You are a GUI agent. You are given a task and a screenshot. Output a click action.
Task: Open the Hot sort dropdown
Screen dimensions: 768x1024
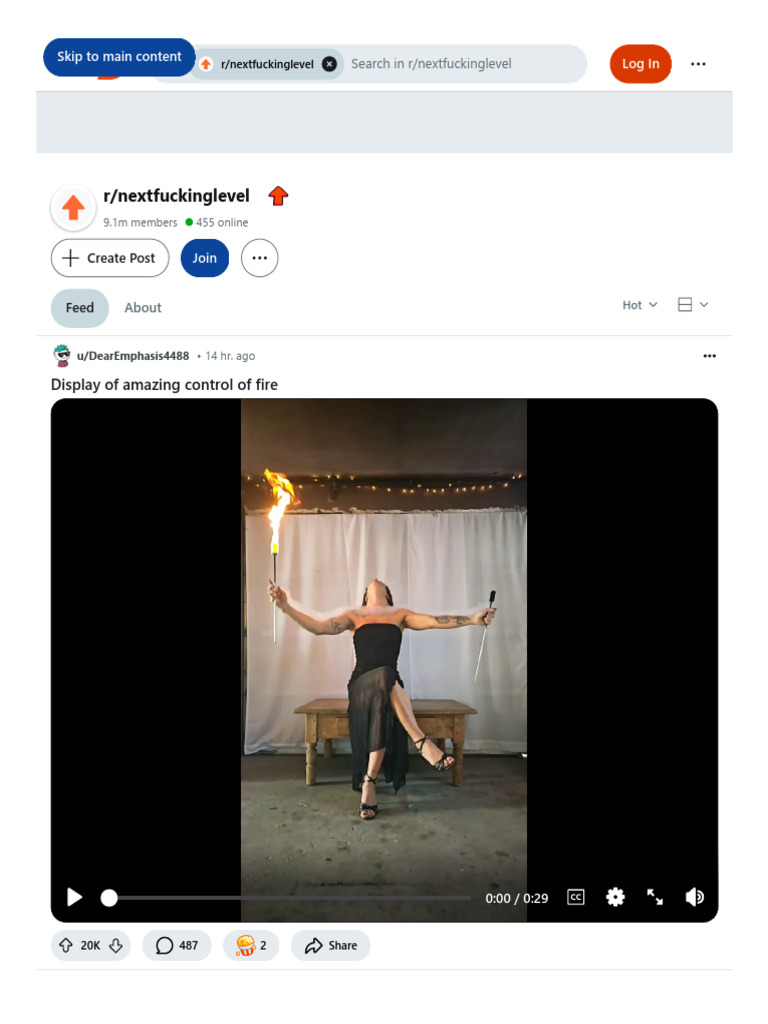point(640,305)
